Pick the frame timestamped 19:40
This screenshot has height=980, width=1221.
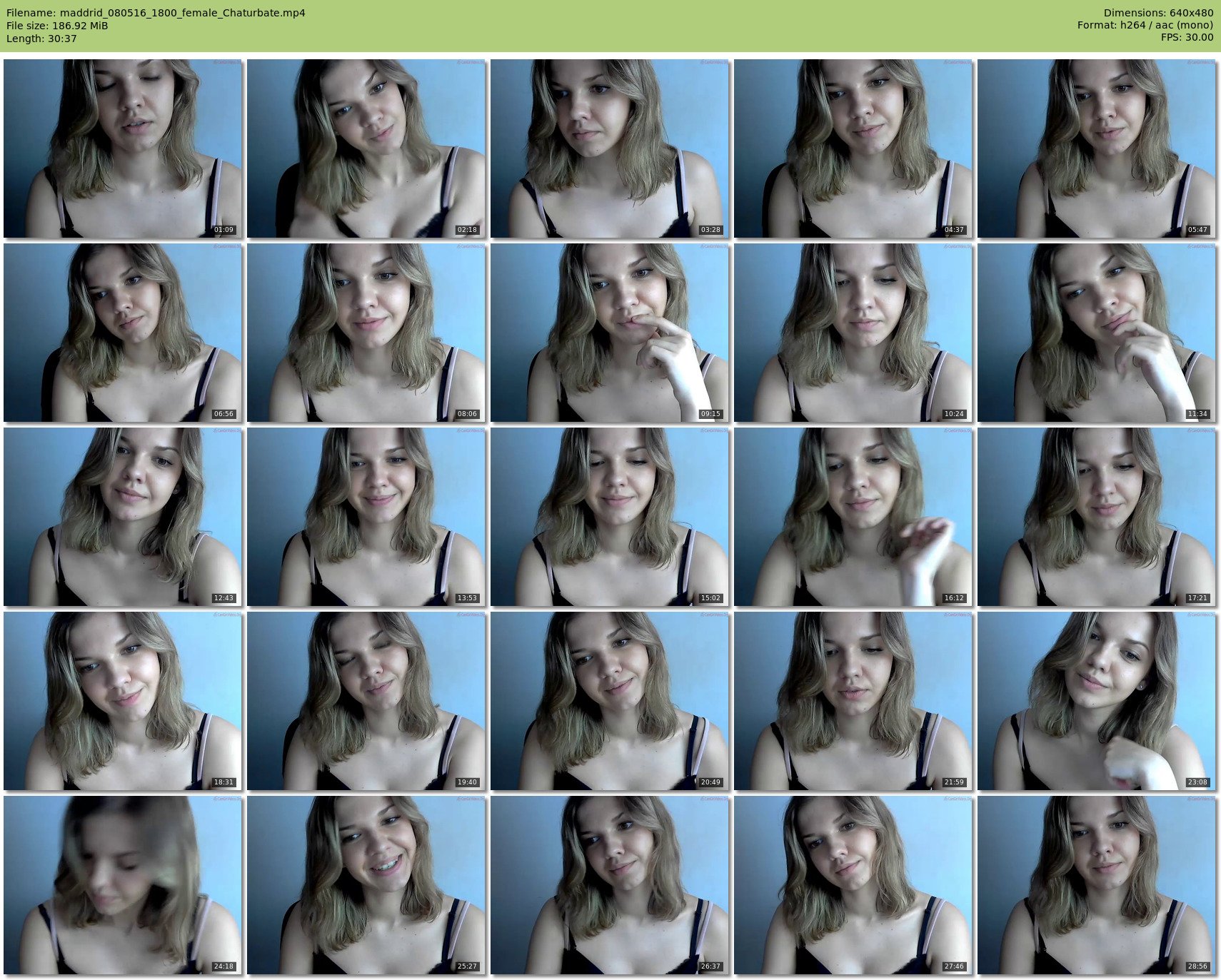[366, 701]
